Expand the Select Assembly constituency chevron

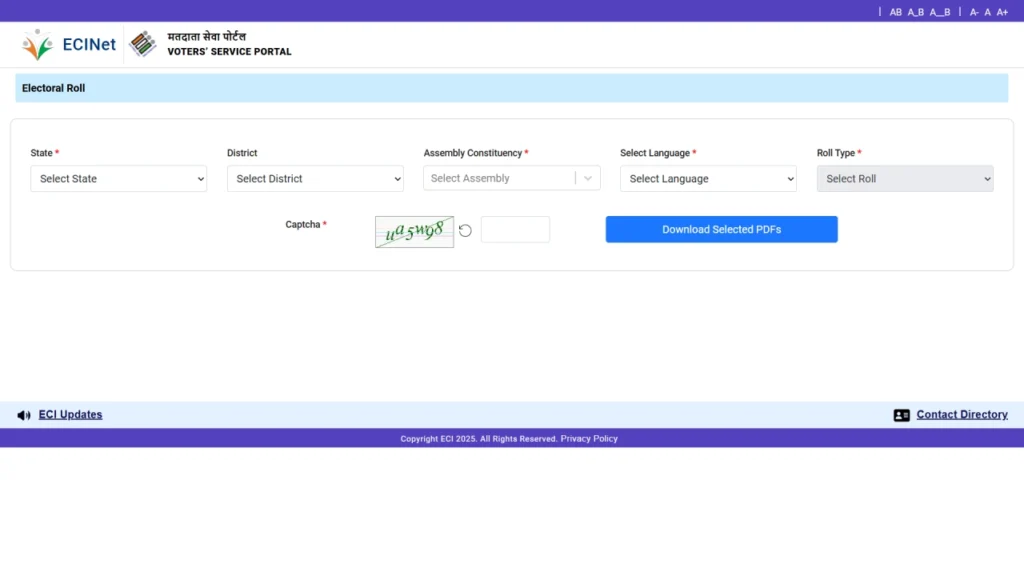pos(588,178)
